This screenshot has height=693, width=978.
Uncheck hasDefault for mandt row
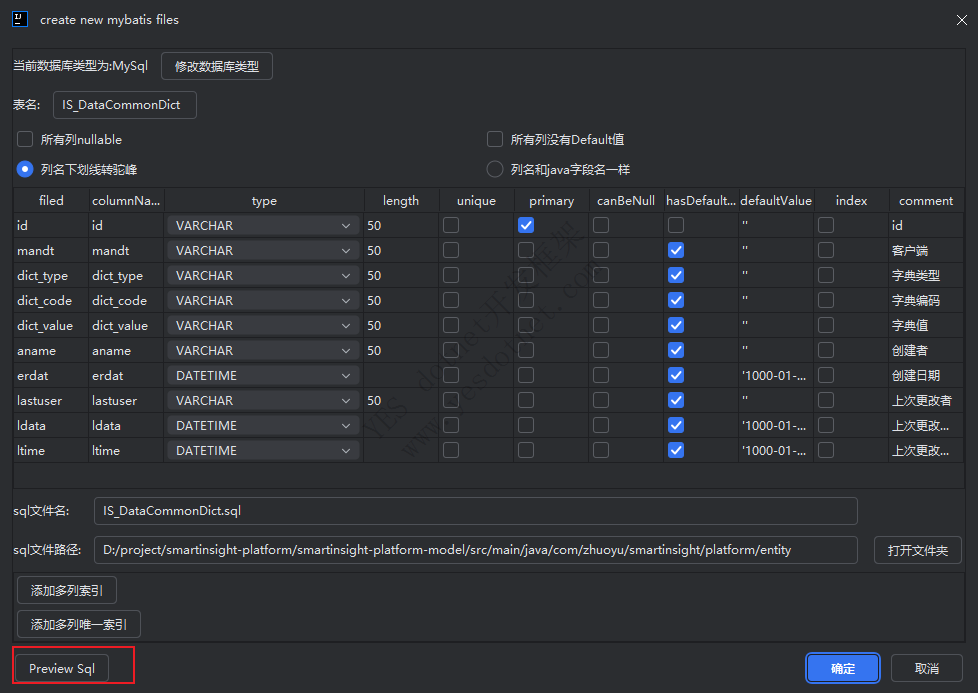coord(676,250)
